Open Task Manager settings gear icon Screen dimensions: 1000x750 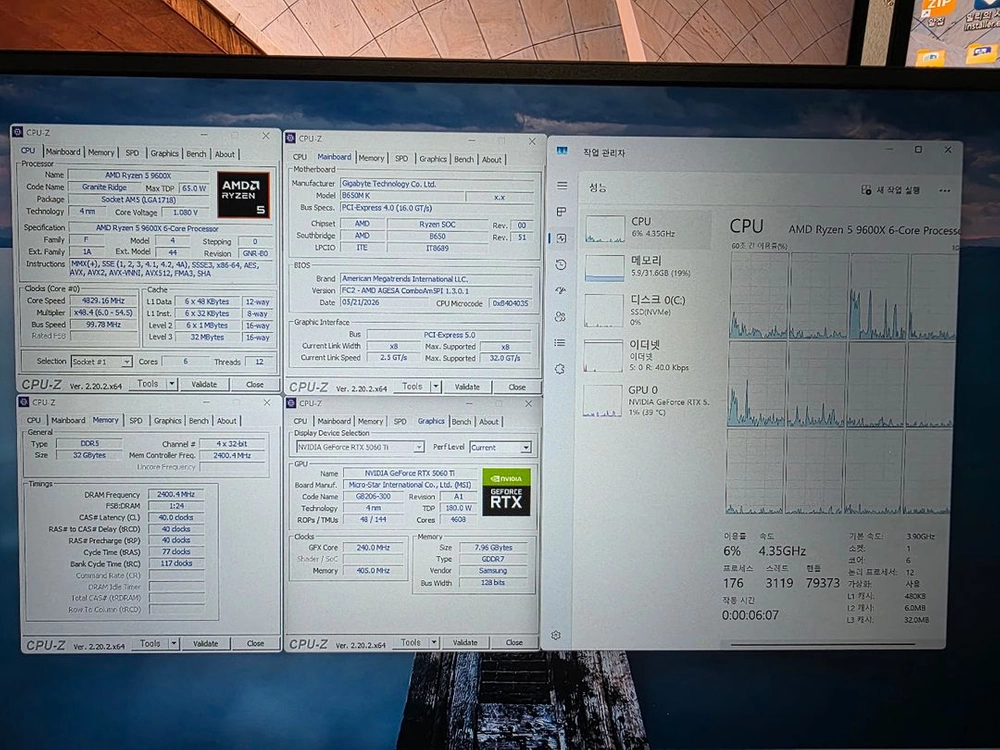(556, 635)
